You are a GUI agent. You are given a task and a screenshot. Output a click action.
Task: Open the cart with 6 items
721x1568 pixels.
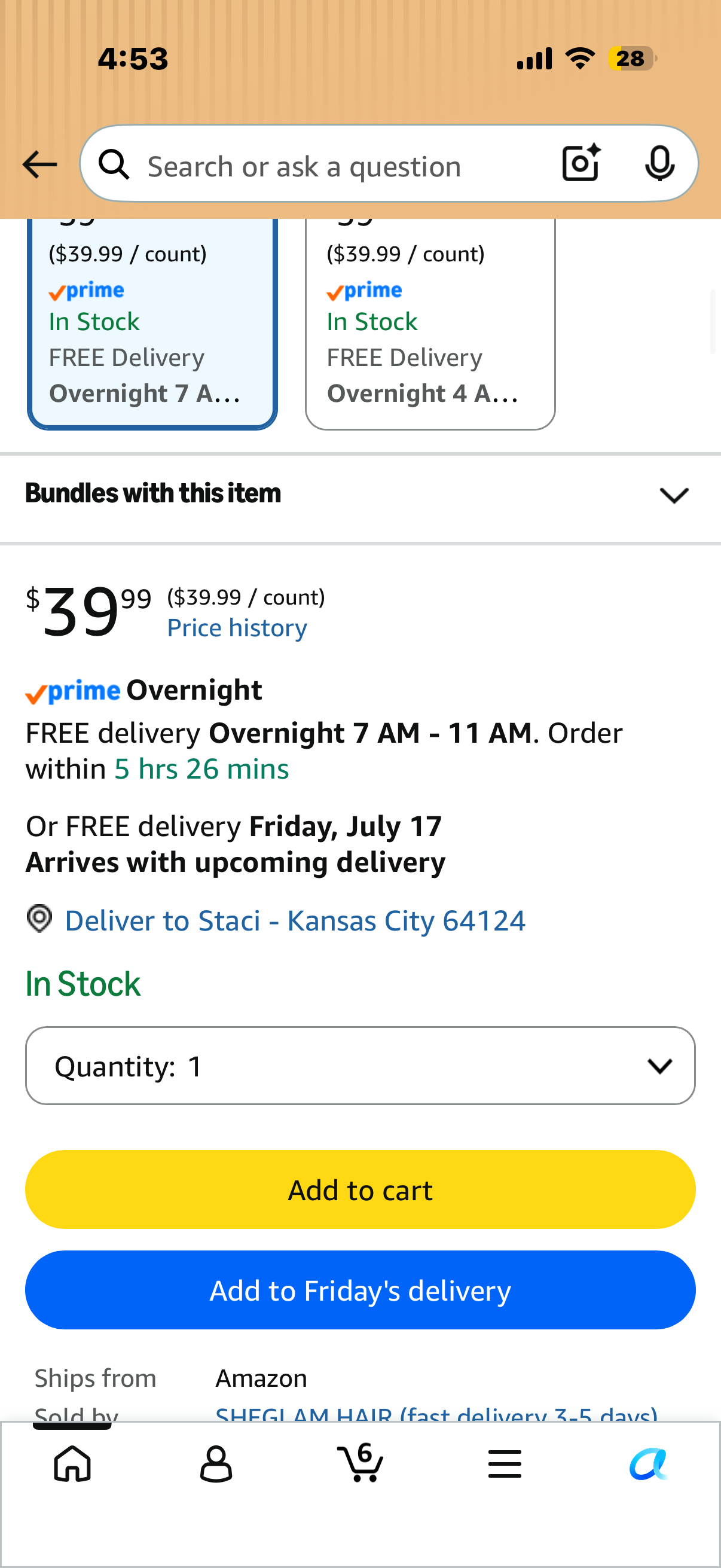[360, 1462]
